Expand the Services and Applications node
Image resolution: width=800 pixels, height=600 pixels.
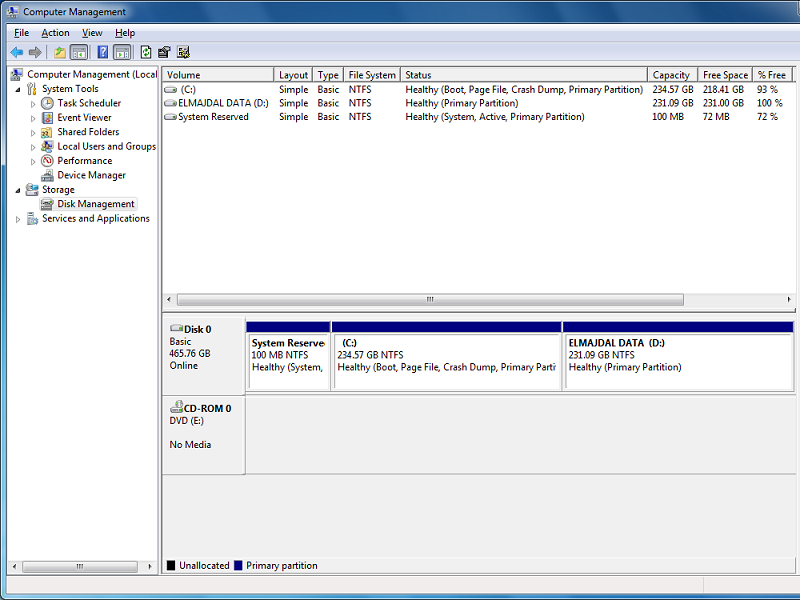[18, 219]
